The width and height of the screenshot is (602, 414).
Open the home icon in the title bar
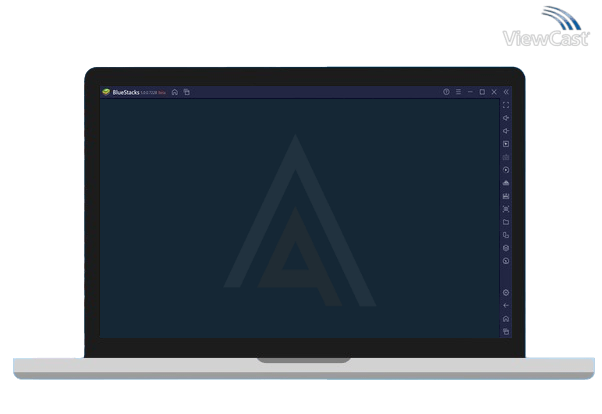coord(175,92)
